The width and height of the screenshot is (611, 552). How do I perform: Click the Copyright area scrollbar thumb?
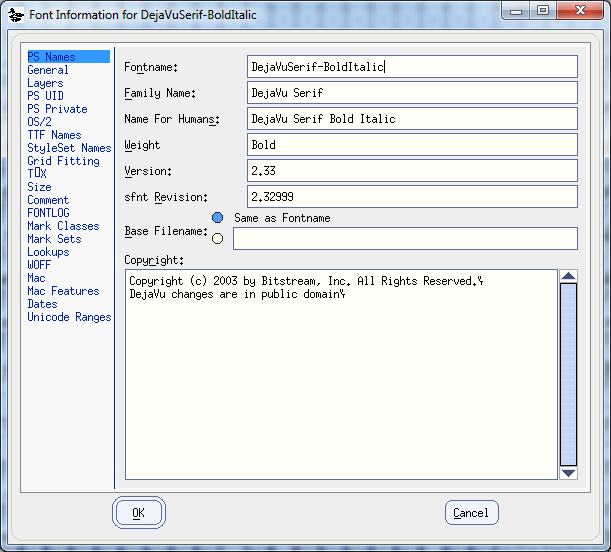coord(569,375)
